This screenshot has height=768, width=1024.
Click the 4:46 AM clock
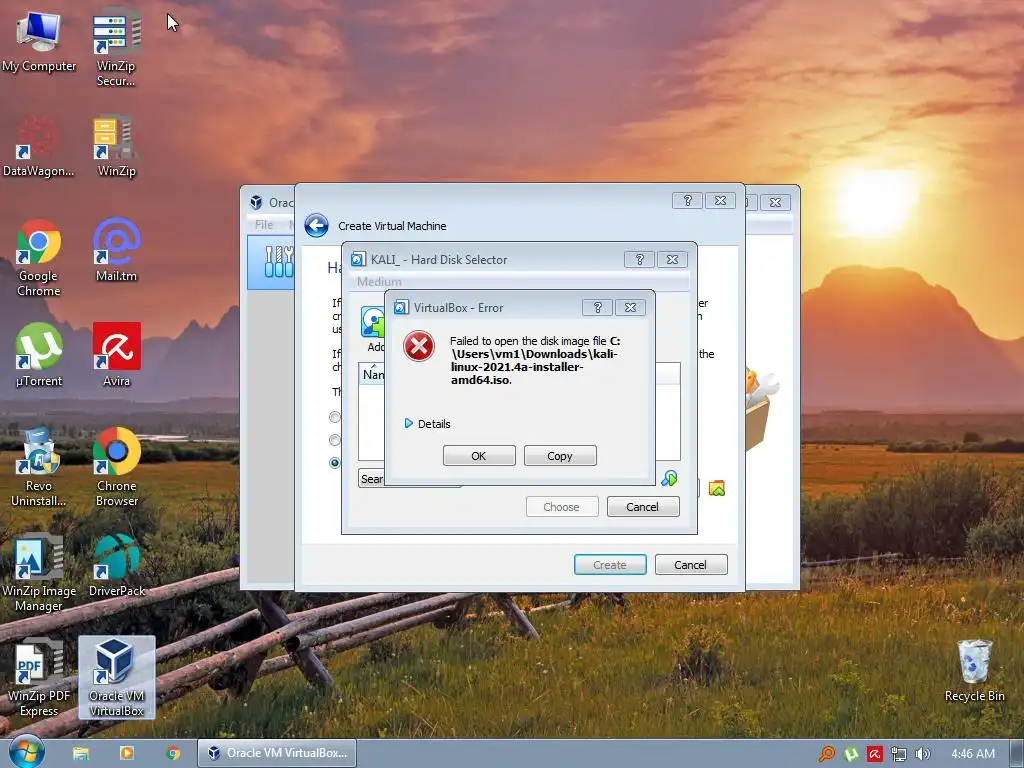pyautogui.click(x=973, y=754)
